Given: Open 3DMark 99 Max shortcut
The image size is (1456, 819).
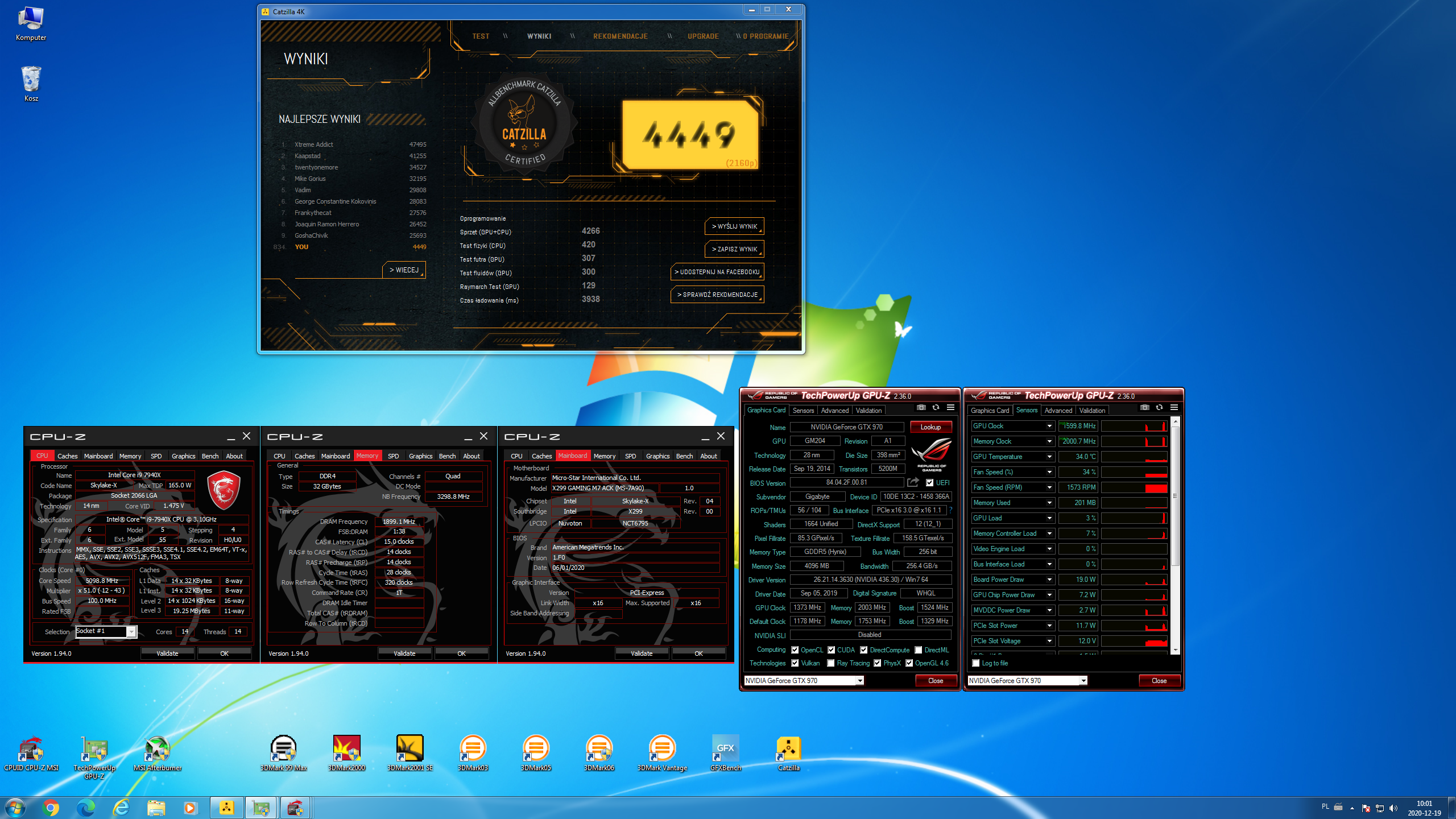Looking at the screenshot, I should [283, 754].
